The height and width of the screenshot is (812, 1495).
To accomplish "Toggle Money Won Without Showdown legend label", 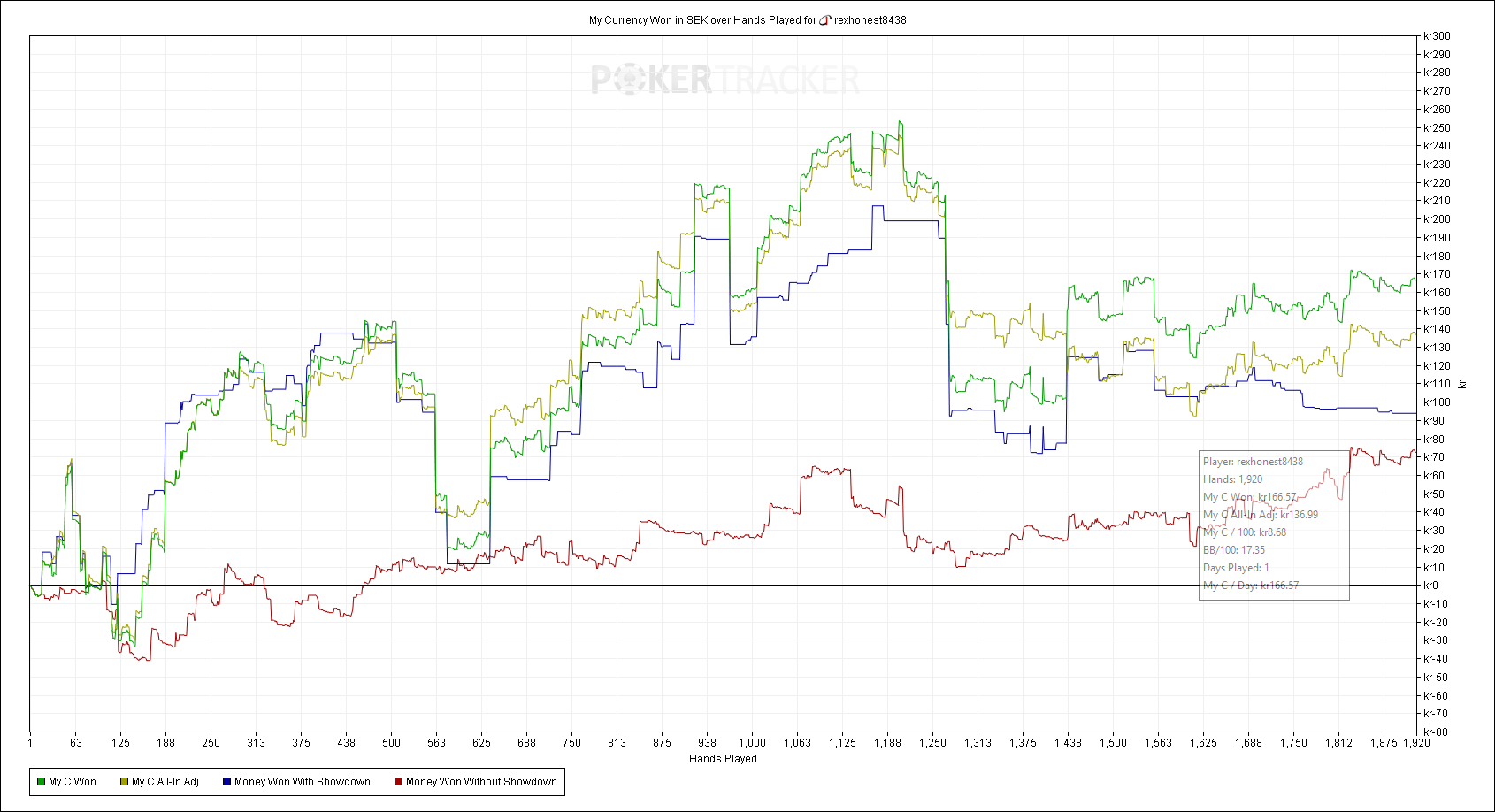I will tap(481, 782).
